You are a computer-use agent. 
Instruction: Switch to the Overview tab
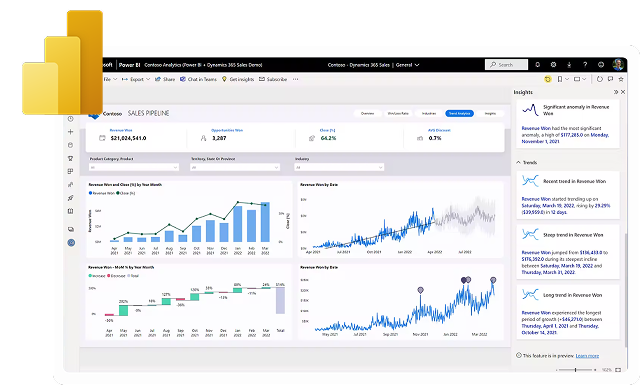pos(367,113)
